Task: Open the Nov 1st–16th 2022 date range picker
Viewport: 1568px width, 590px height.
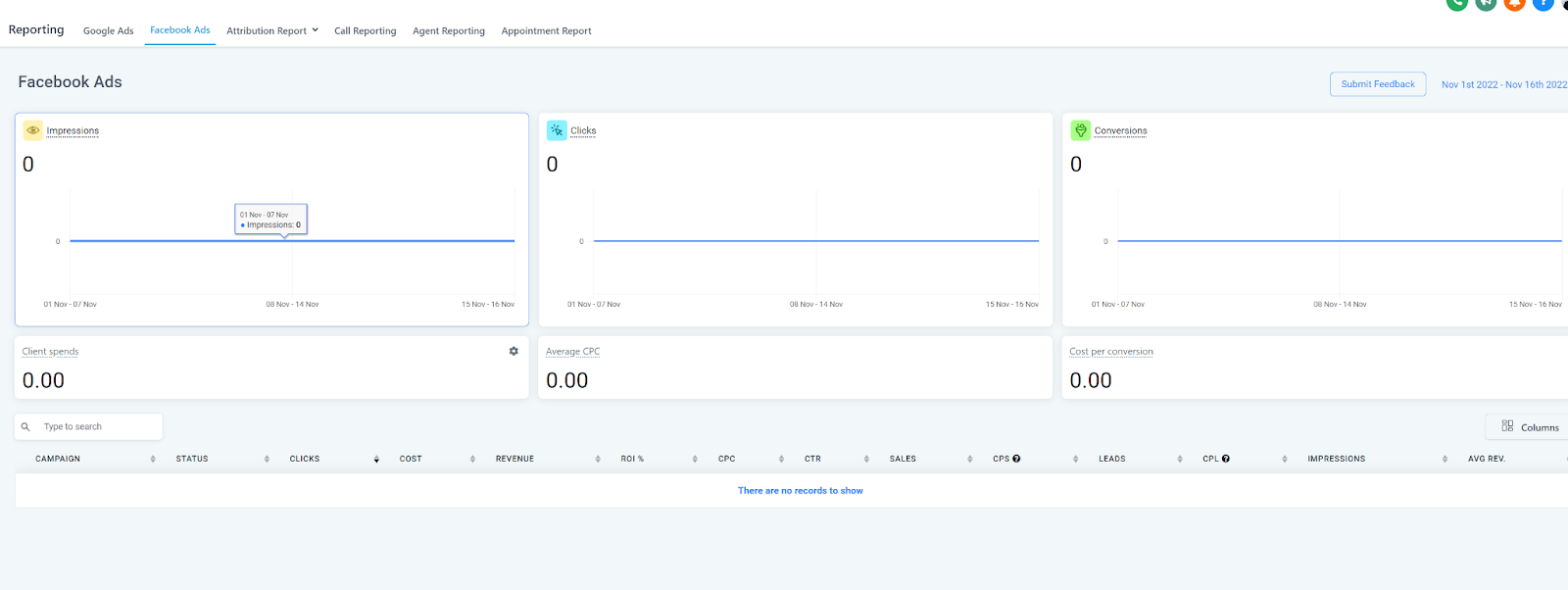Action: pos(1504,84)
